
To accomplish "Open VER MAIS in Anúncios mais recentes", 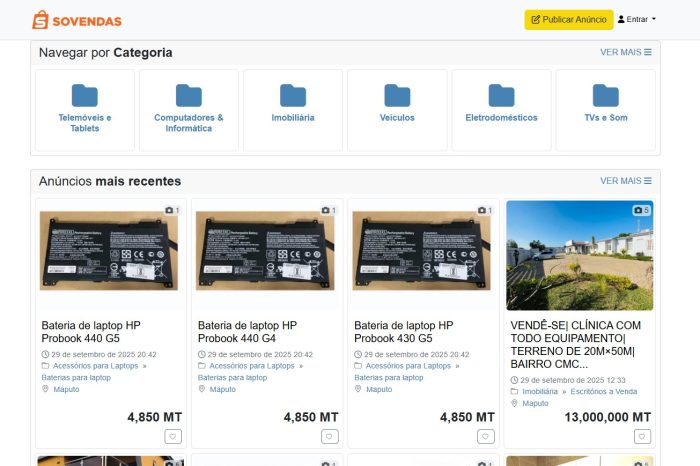I will click(x=625, y=181).
